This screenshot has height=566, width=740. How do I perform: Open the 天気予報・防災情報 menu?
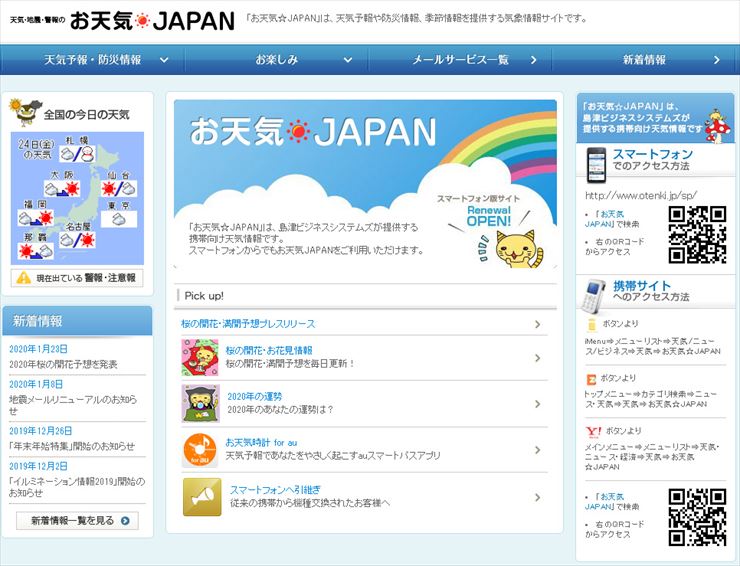[92, 60]
